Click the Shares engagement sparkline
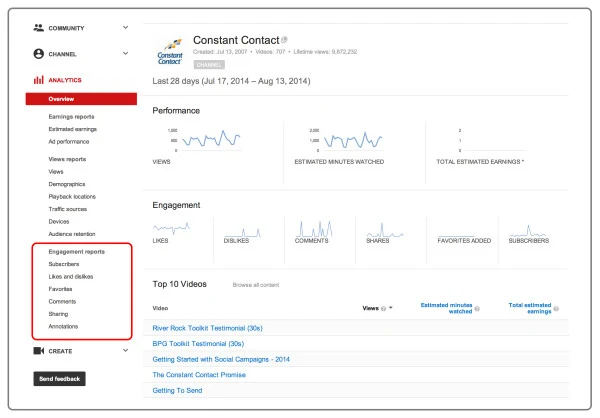Image resolution: width=600 pixels, height=418 pixels. click(x=385, y=230)
